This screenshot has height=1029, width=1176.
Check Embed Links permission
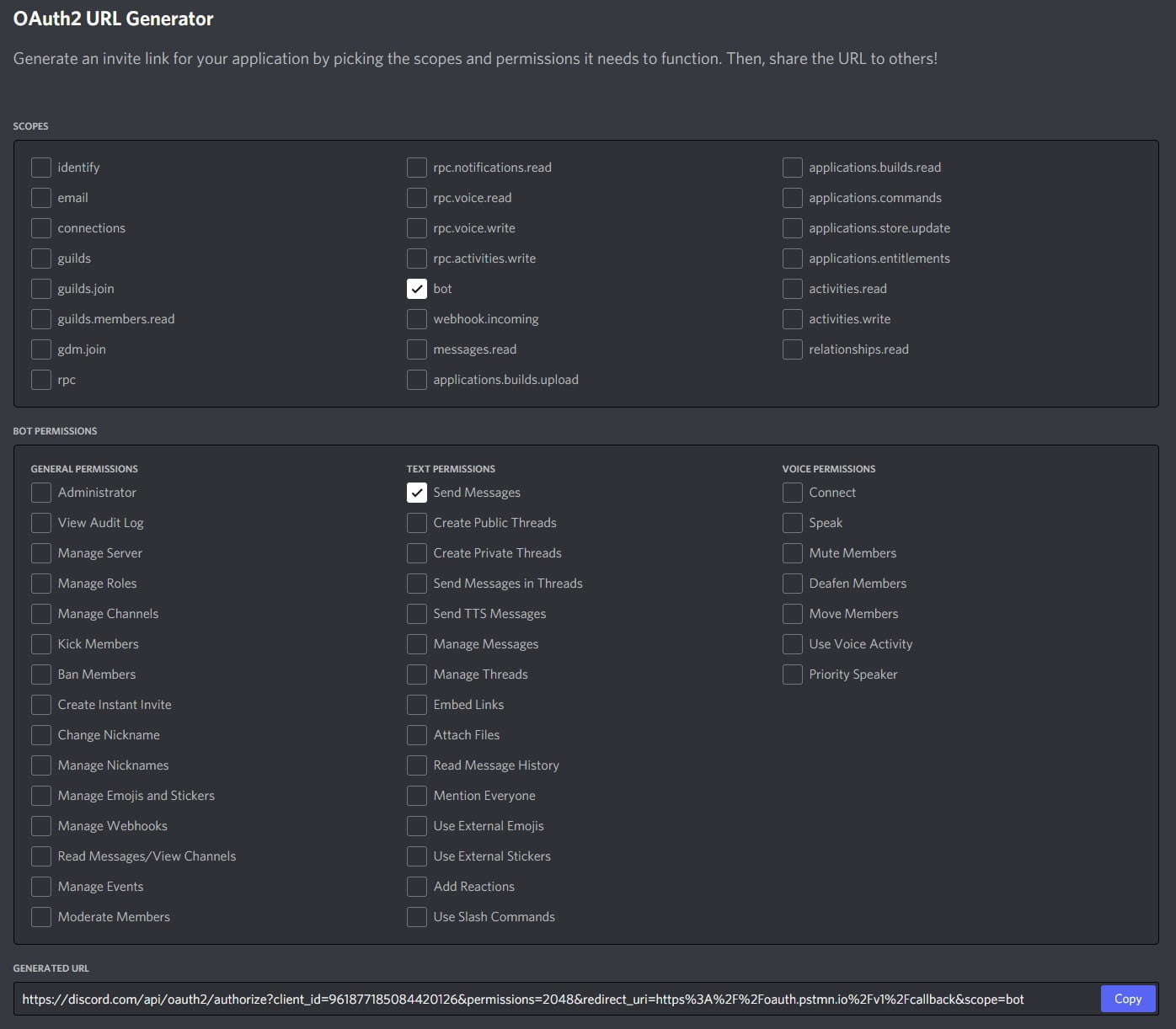tap(416, 705)
